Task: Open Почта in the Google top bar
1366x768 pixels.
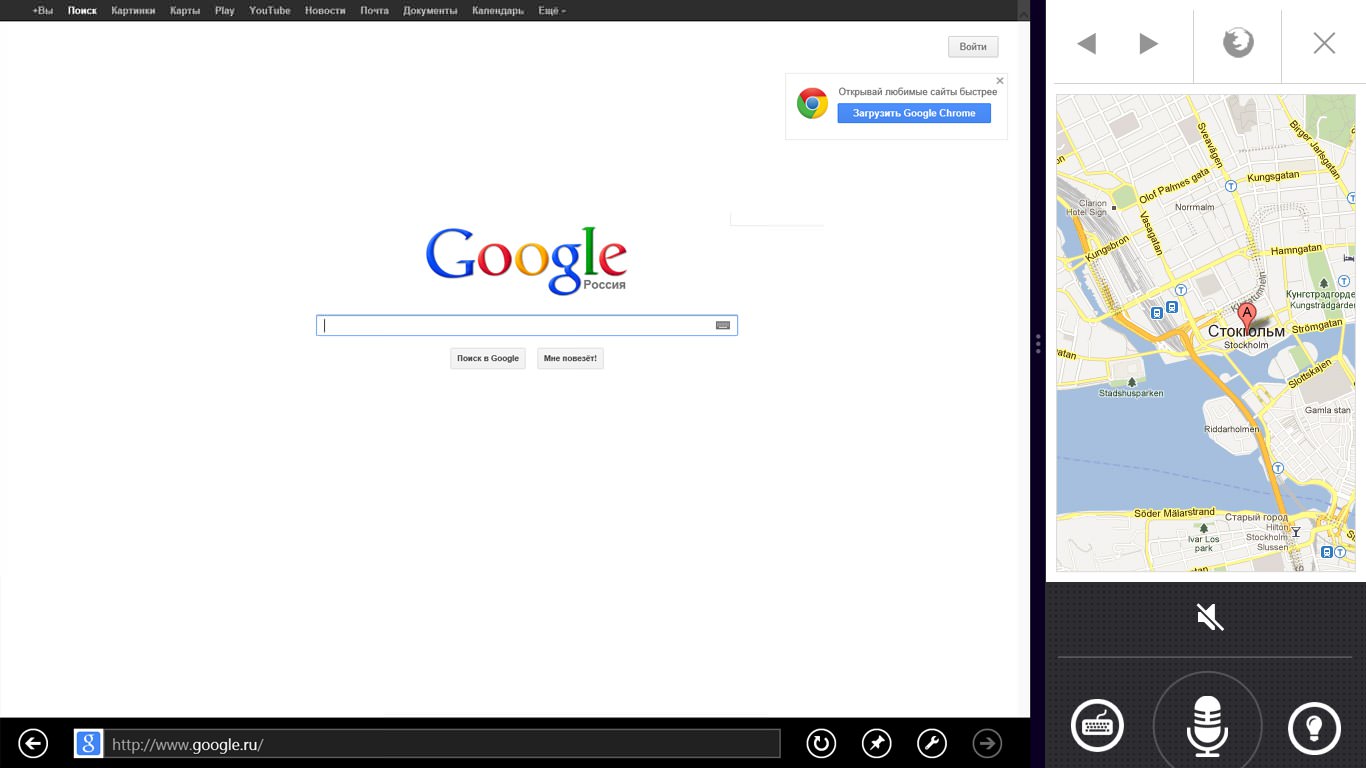Action: (375, 10)
